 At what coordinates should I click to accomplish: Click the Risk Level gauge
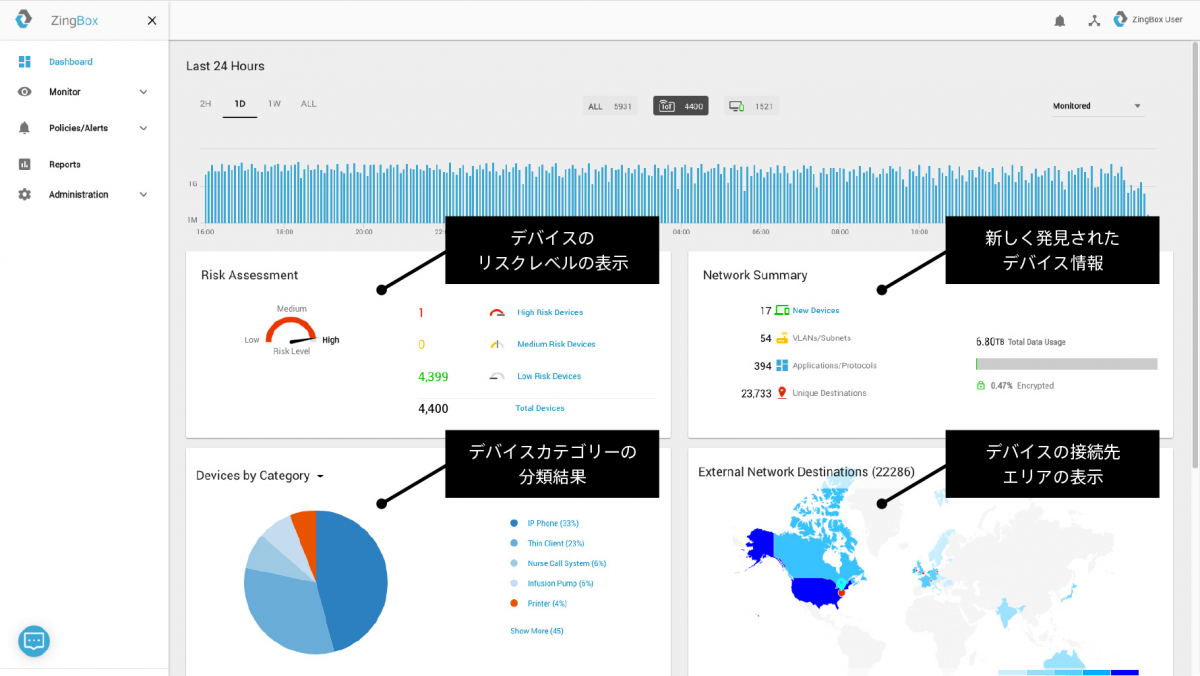click(x=291, y=330)
